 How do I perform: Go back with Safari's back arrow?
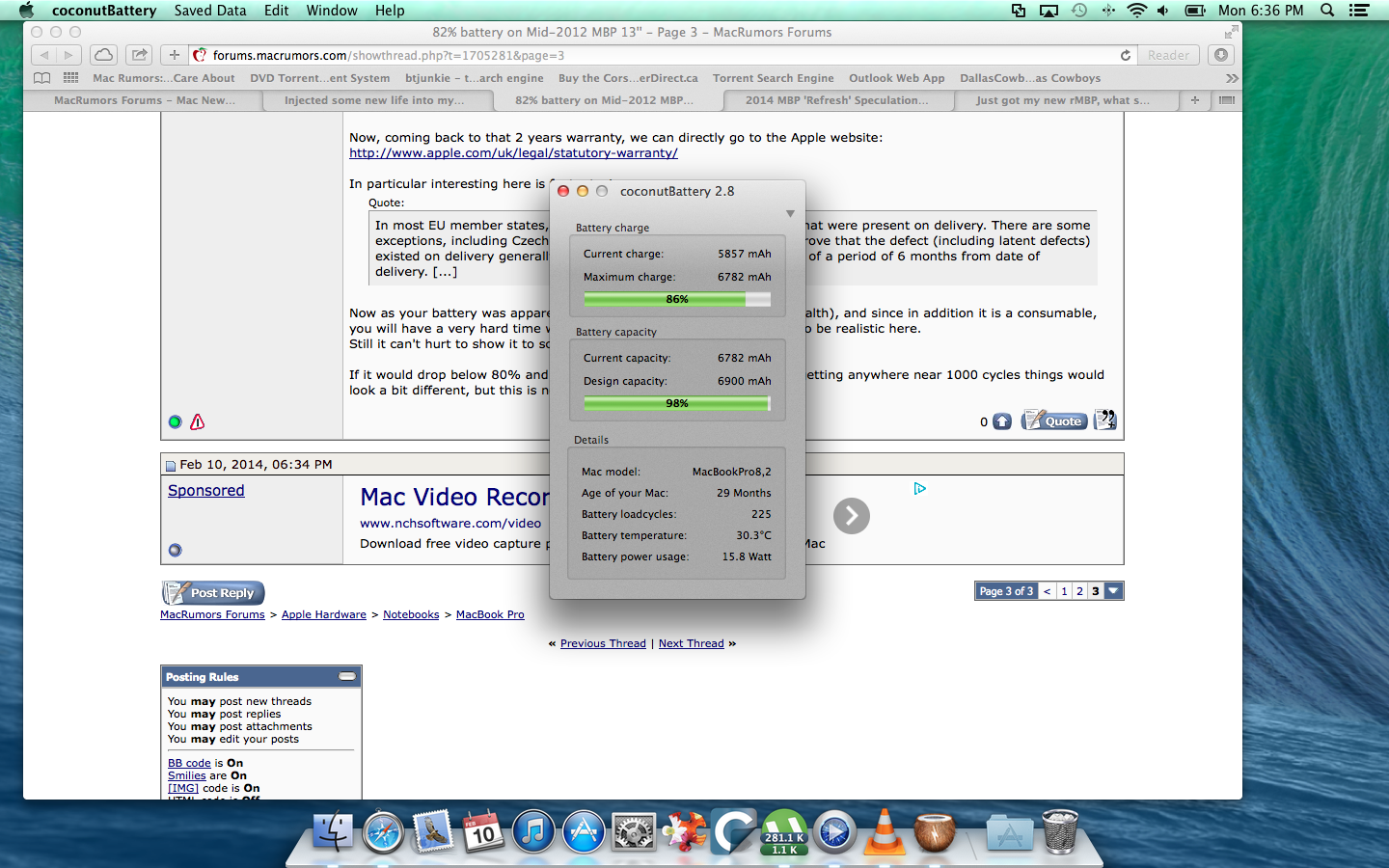(43, 55)
